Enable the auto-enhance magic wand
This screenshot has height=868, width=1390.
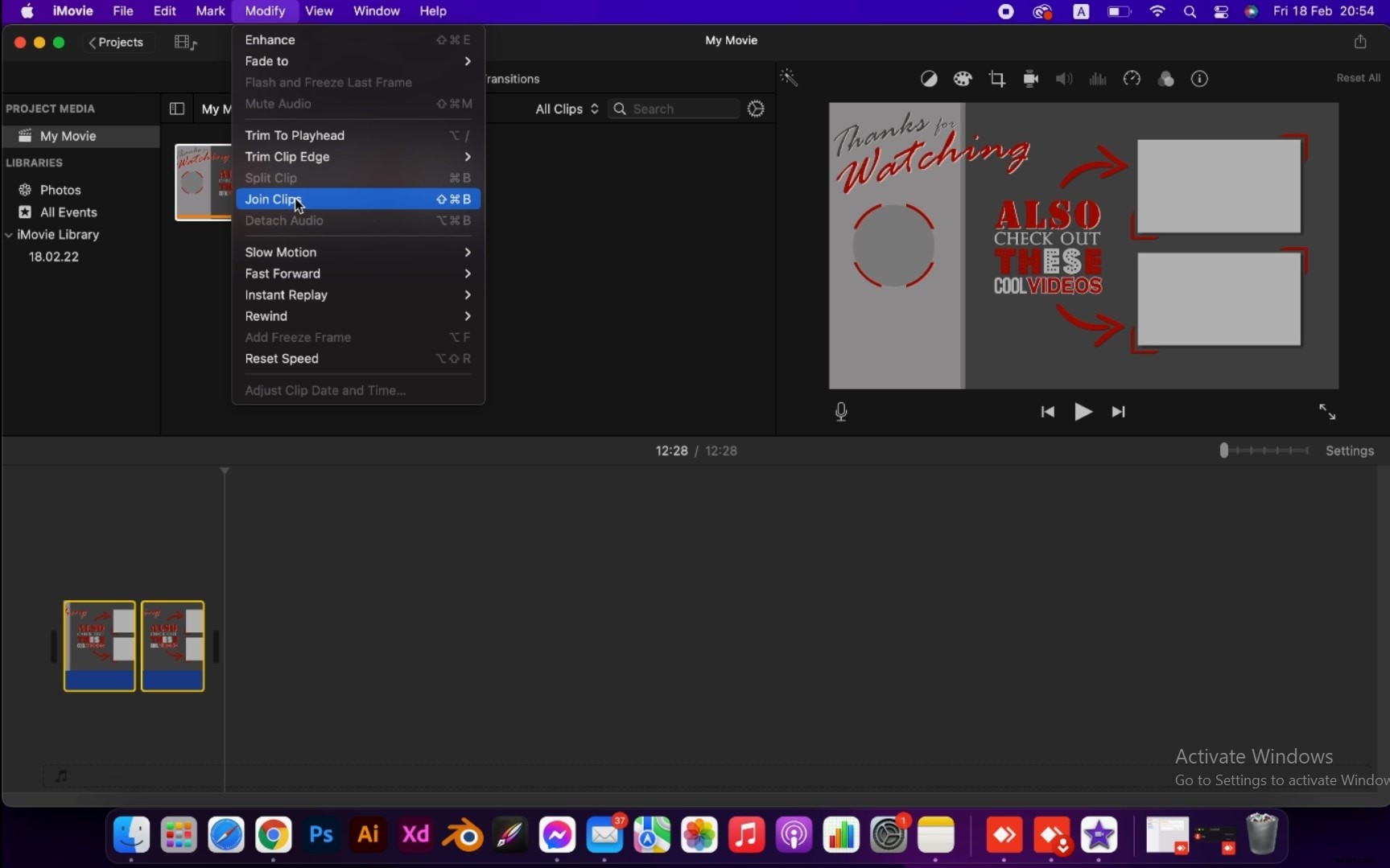click(789, 77)
